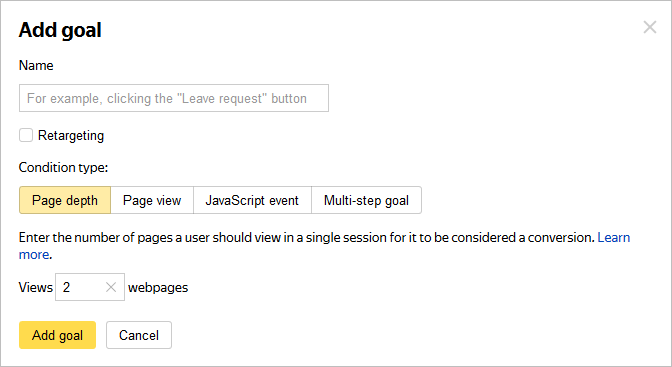The height and width of the screenshot is (367, 672).
Task: Focus the goal Name input field
Action: [x=174, y=98]
